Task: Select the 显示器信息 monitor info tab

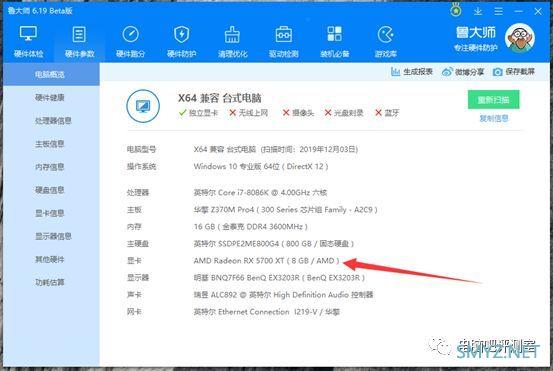Action: (53, 236)
